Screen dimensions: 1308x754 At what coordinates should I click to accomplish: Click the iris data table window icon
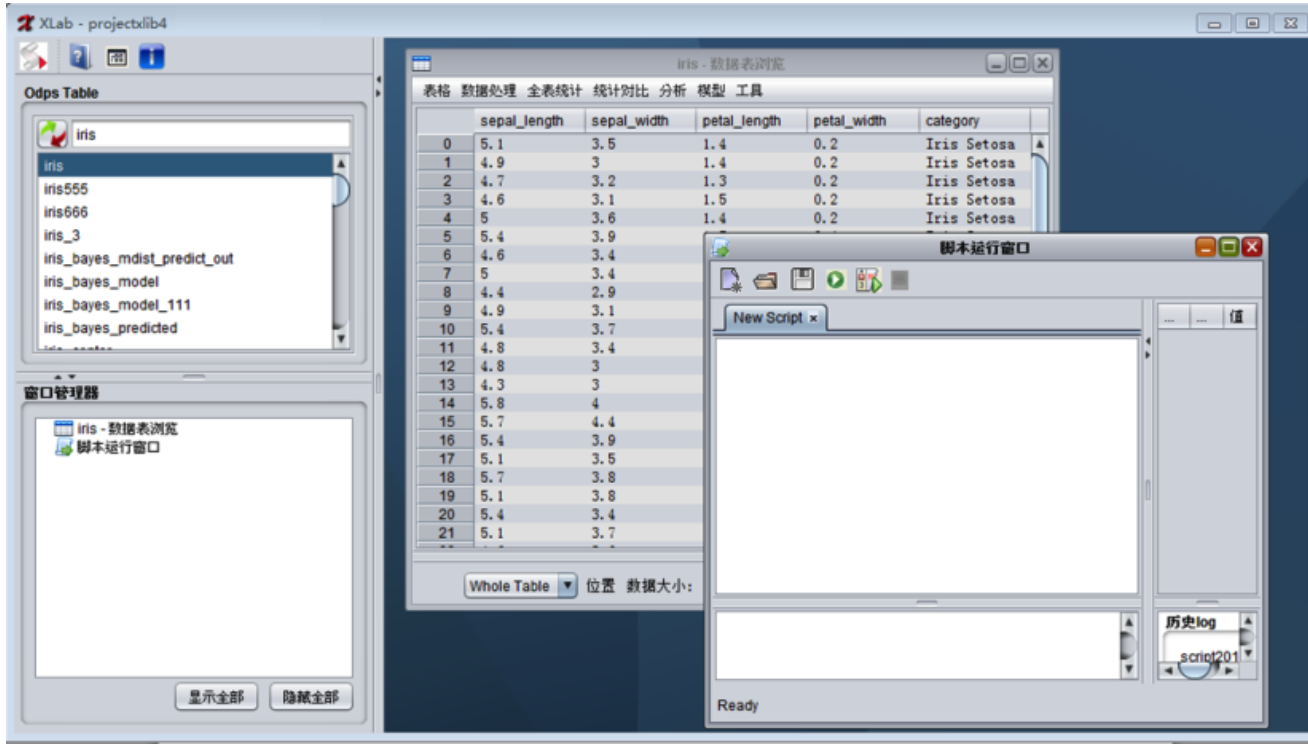tap(422, 63)
